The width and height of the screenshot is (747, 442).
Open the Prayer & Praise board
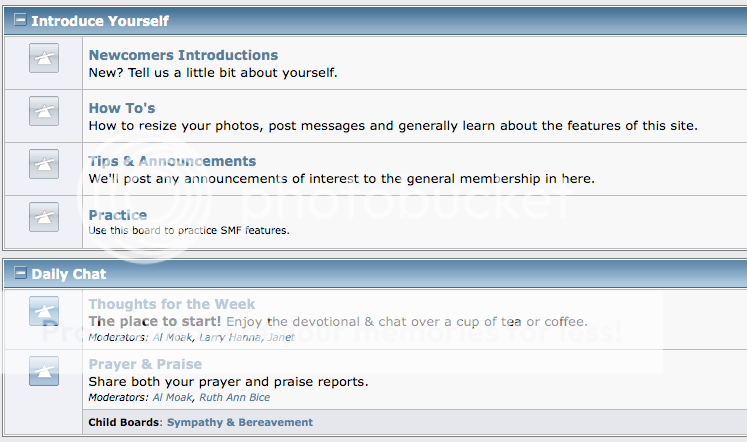[145, 364]
